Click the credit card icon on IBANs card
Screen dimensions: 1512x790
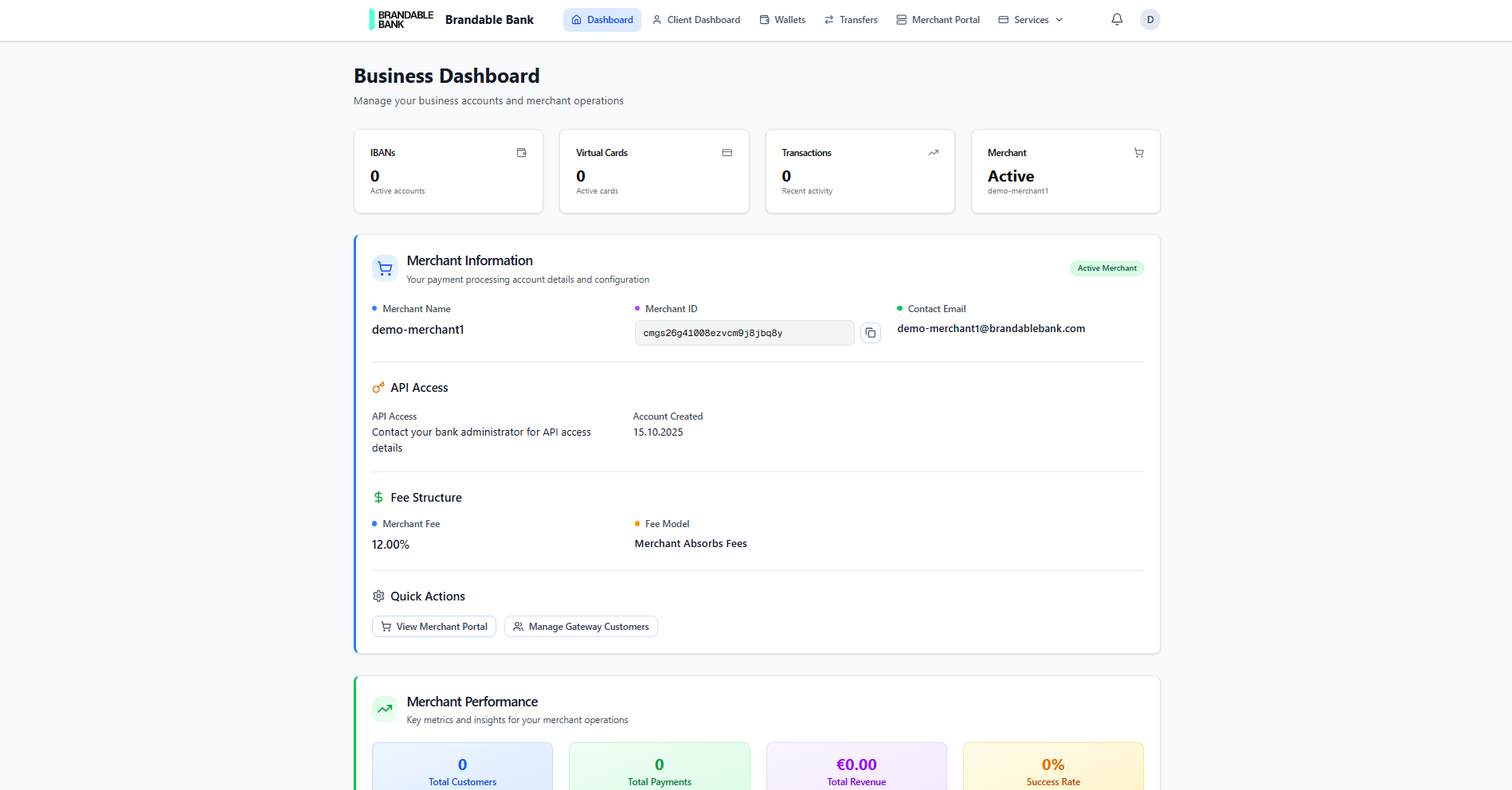click(x=522, y=152)
